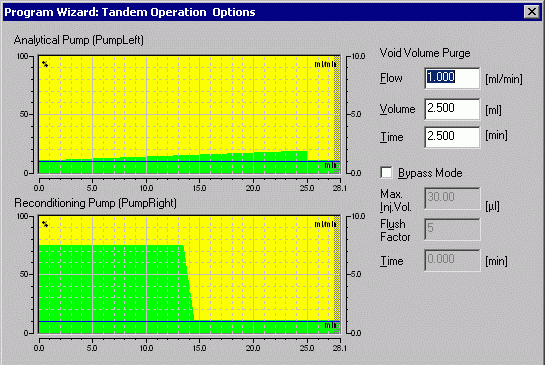Click the Flush Factor field
The height and width of the screenshot is (365, 545).
(x=452, y=229)
